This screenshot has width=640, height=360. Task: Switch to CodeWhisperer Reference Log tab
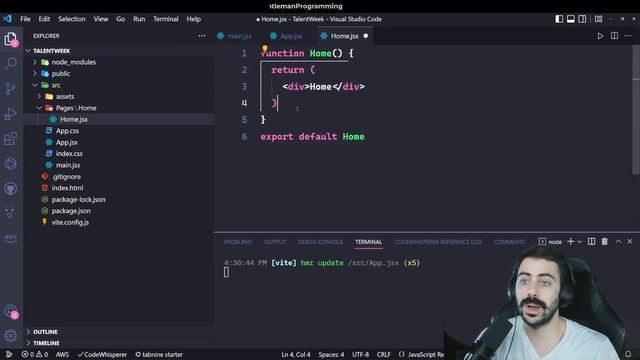click(x=438, y=242)
